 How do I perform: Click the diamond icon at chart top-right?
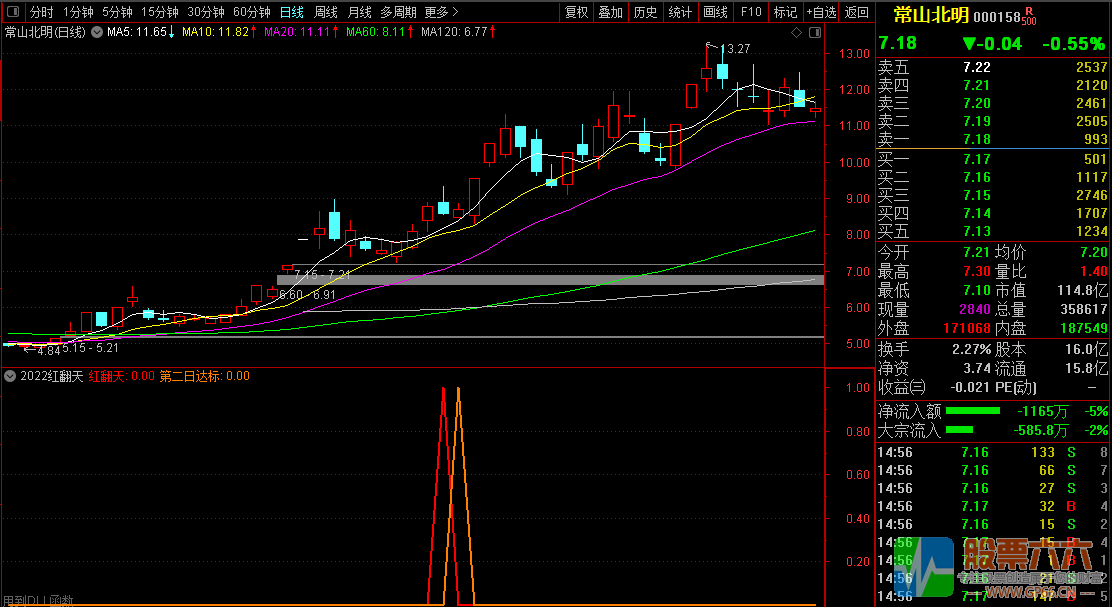pos(796,33)
